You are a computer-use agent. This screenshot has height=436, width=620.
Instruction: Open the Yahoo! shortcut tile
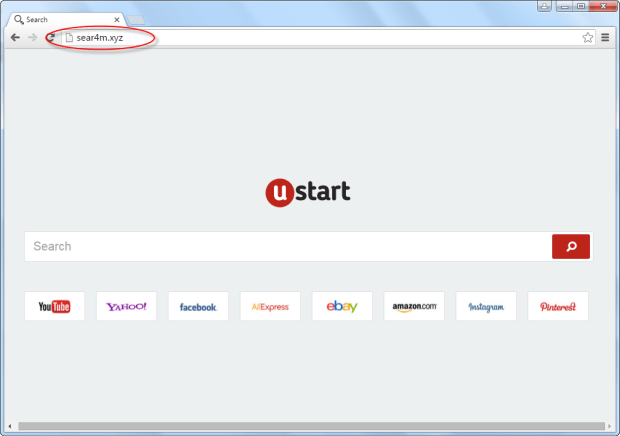[x=127, y=306]
